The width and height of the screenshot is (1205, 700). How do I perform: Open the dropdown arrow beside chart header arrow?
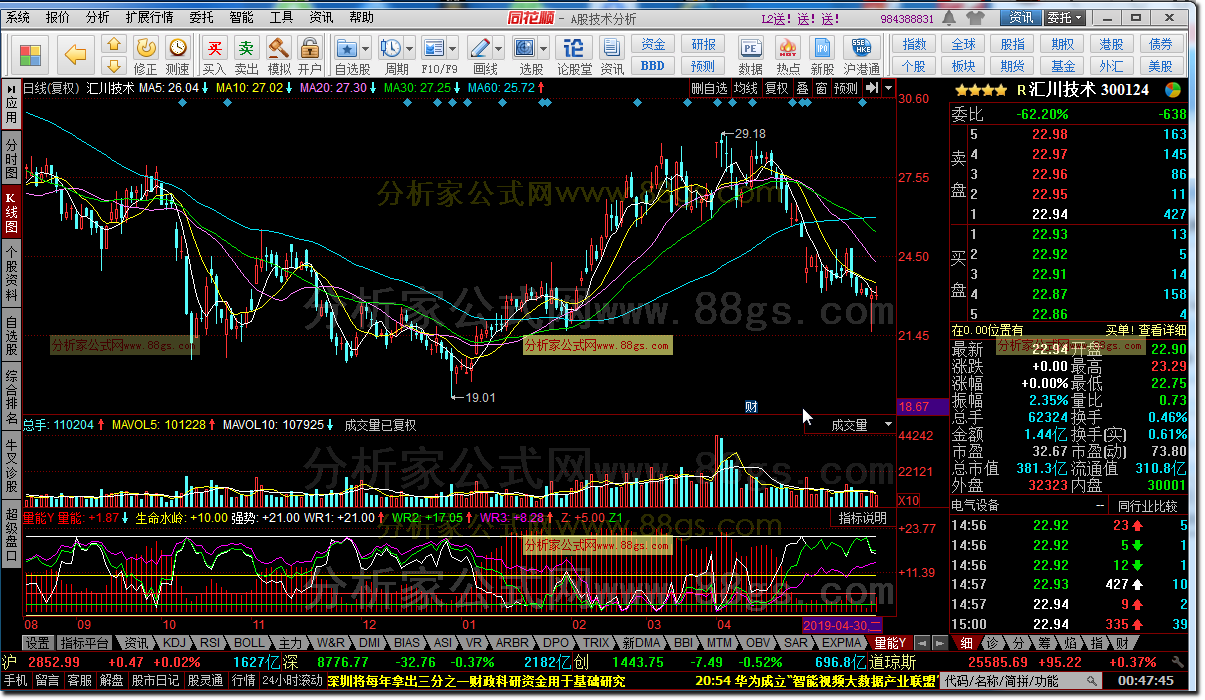coord(888,88)
